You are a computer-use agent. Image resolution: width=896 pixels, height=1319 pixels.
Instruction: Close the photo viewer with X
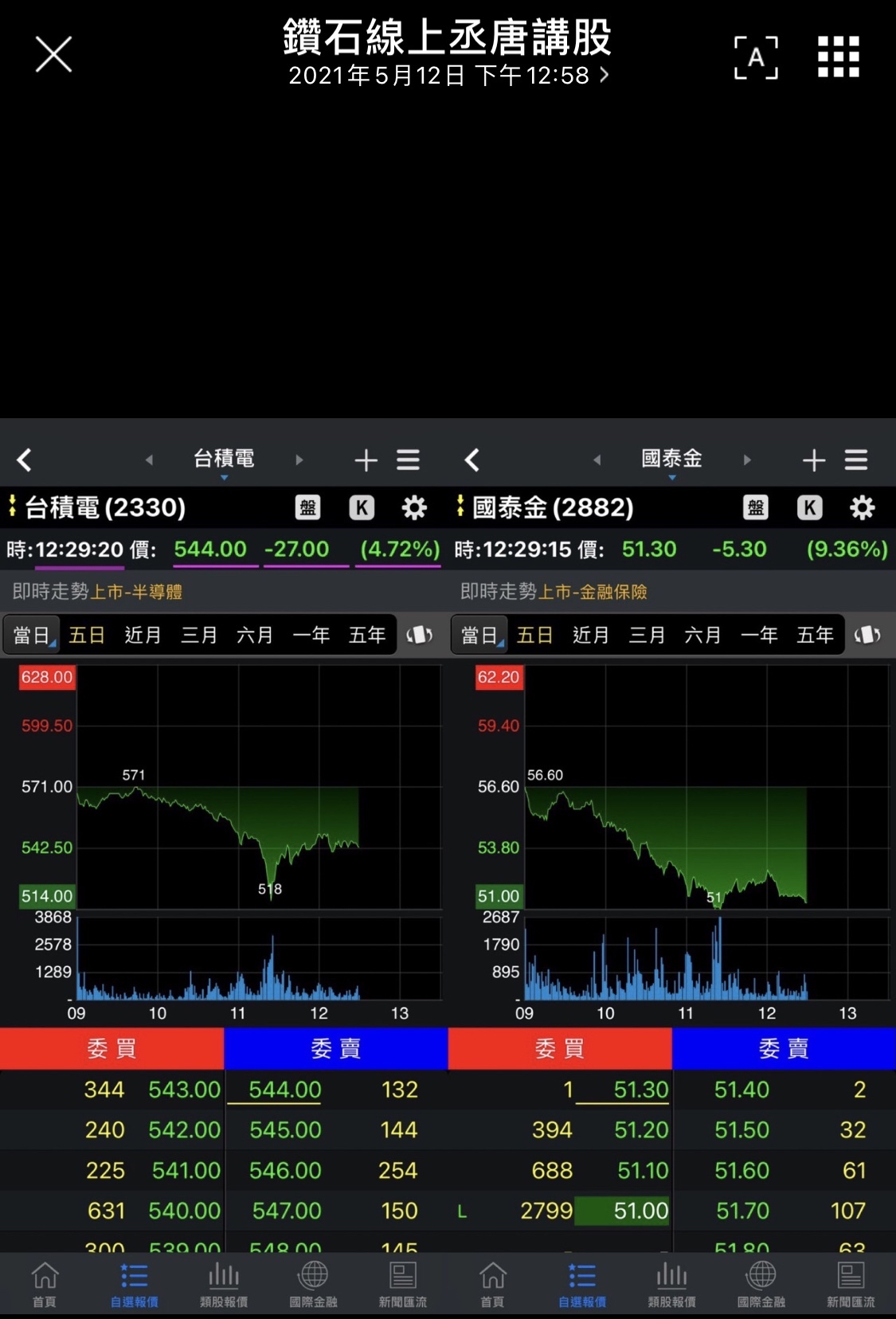(x=53, y=54)
